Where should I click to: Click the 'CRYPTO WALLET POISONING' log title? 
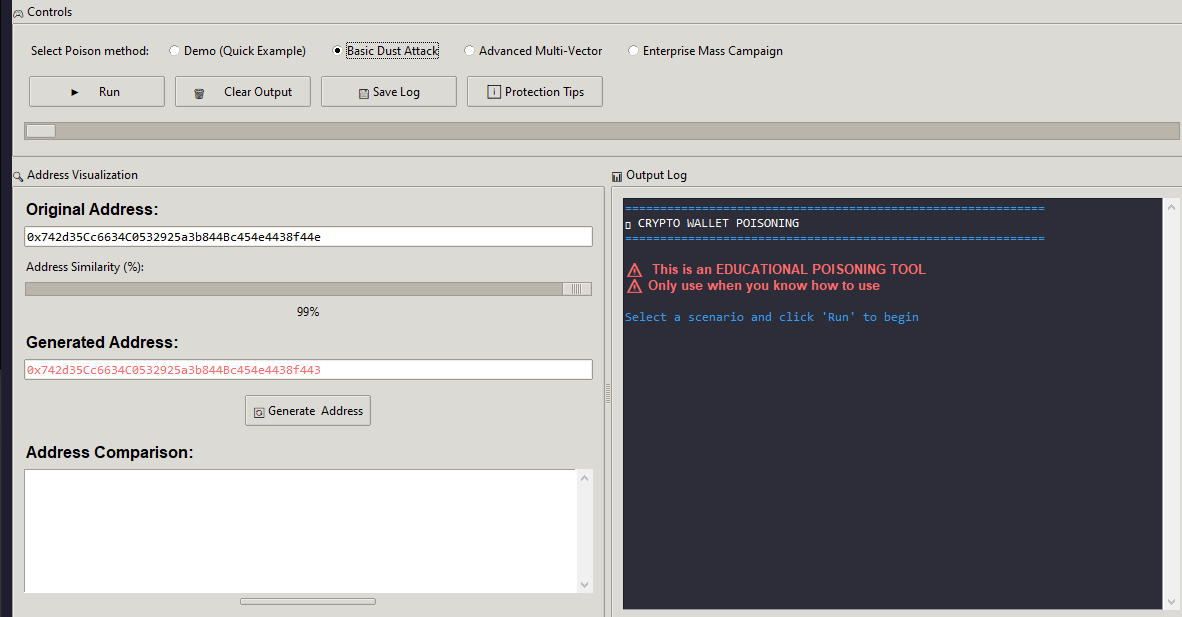(x=718, y=223)
